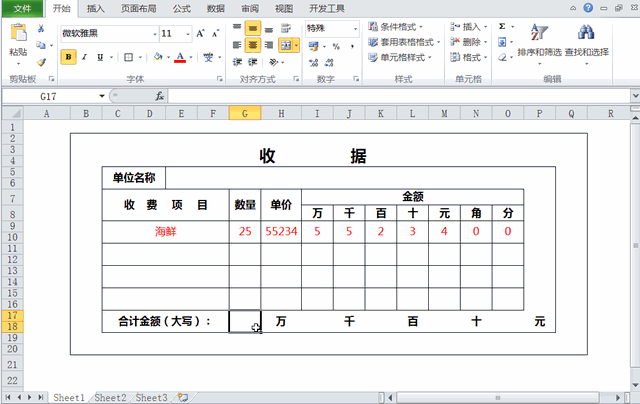This screenshot has height=404, width=640.
Task: Click the 格式 cells button
Action: [x=469, y=58]
